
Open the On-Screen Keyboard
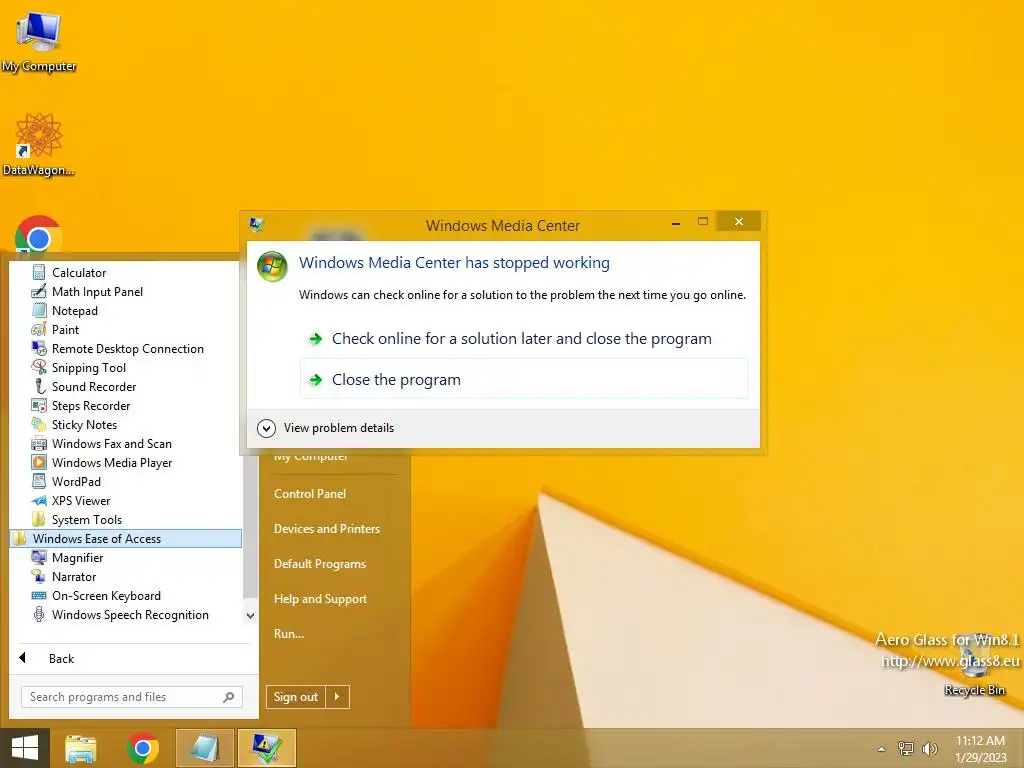click(96, 595)
